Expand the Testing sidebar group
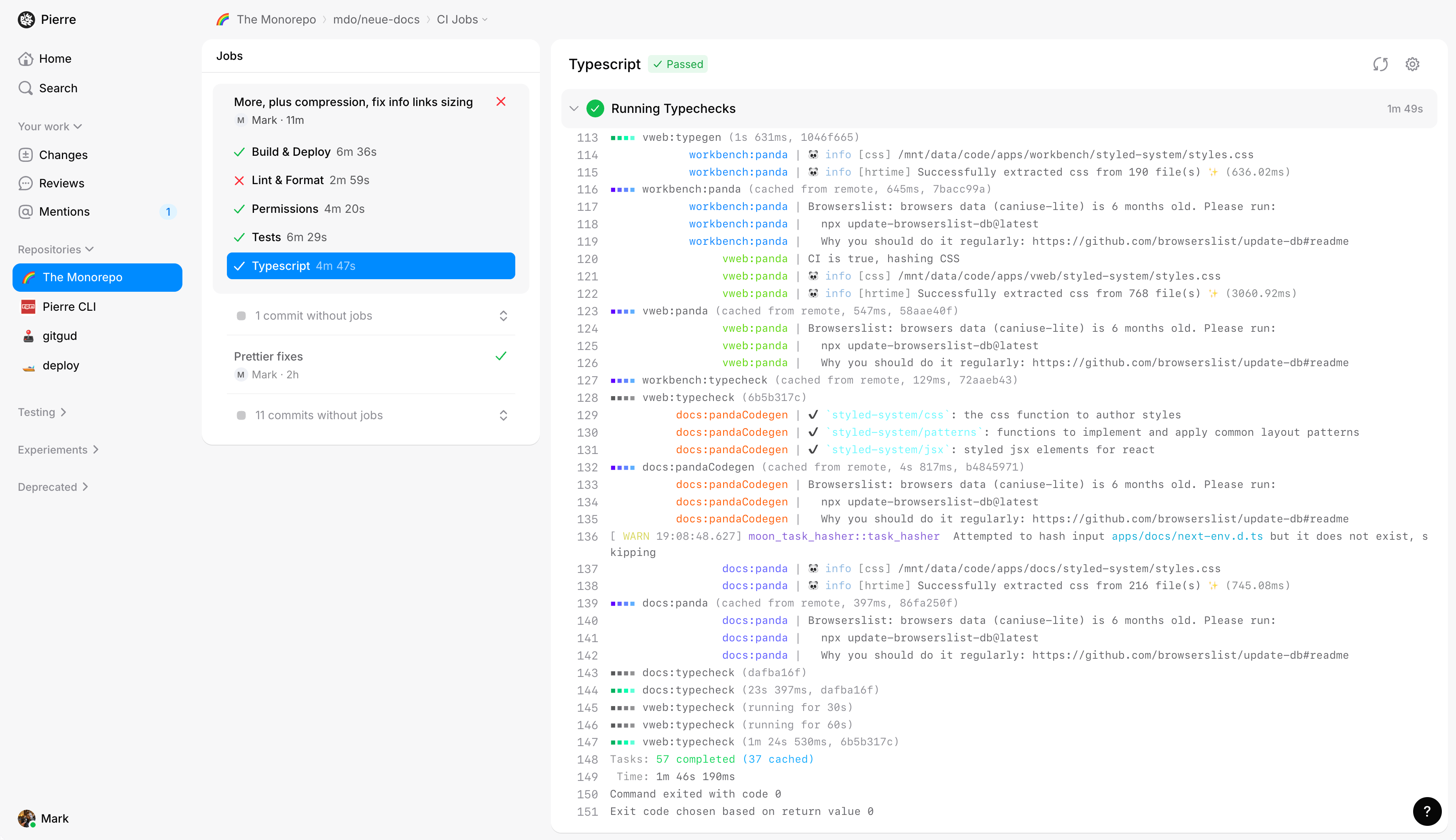Viewport: 1456px width, 840px height. tap(42, 412)
